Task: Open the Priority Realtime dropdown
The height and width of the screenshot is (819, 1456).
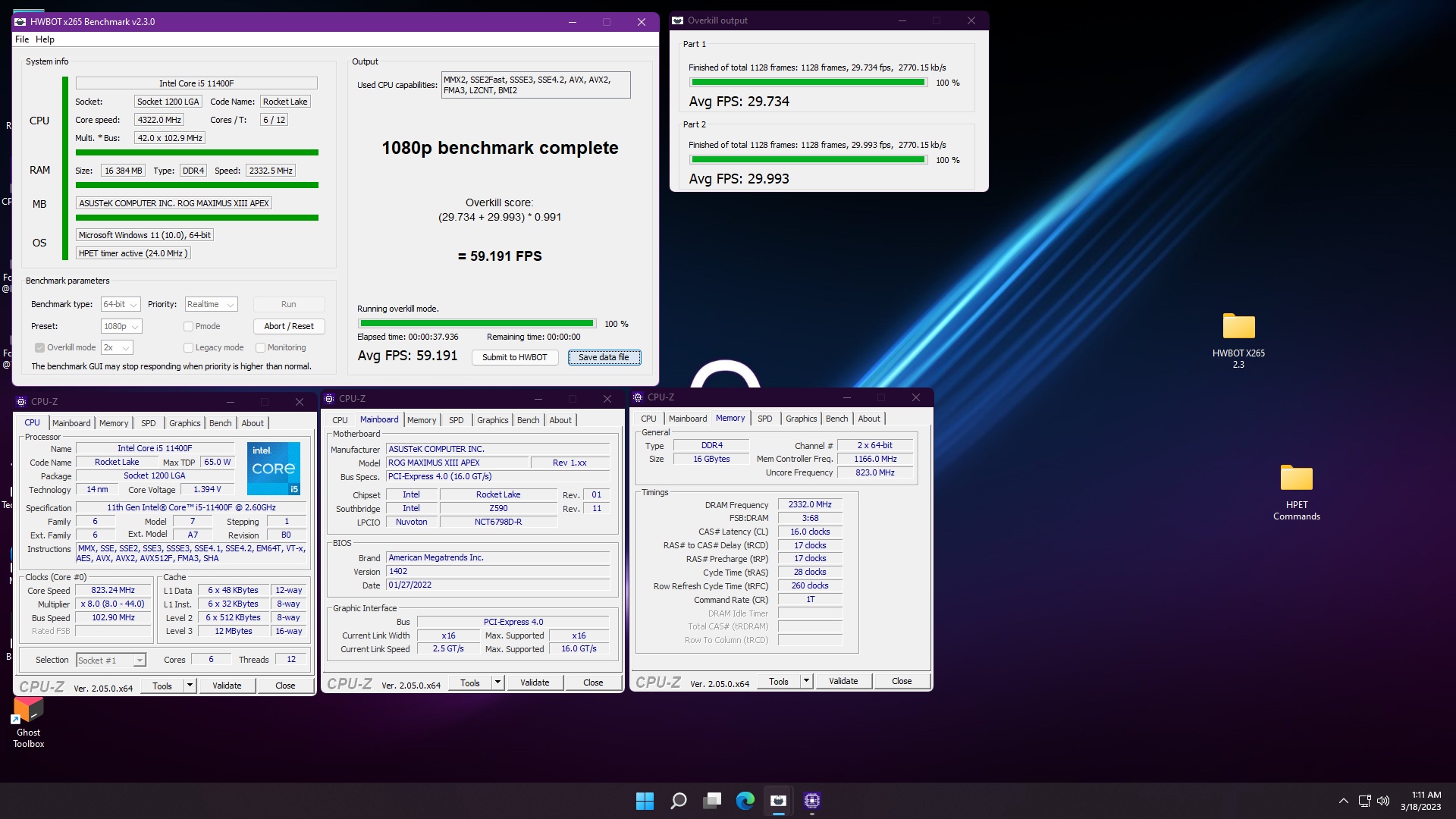Action: [212, 305]
